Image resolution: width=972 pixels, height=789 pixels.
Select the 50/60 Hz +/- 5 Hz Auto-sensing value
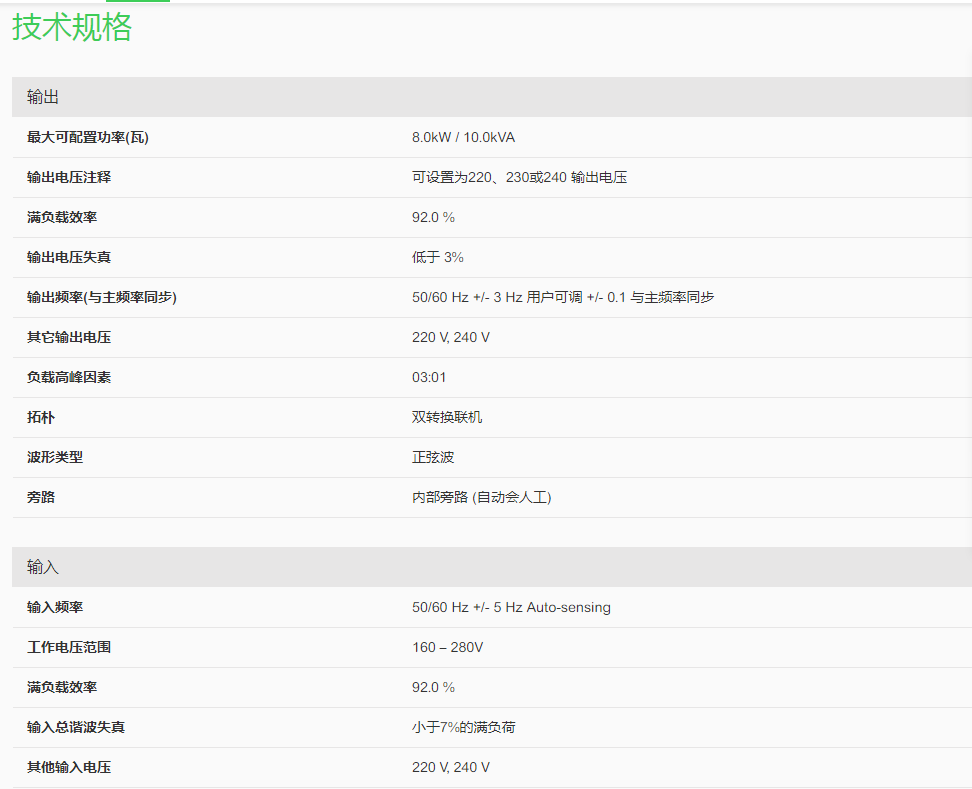click(511, 607)
